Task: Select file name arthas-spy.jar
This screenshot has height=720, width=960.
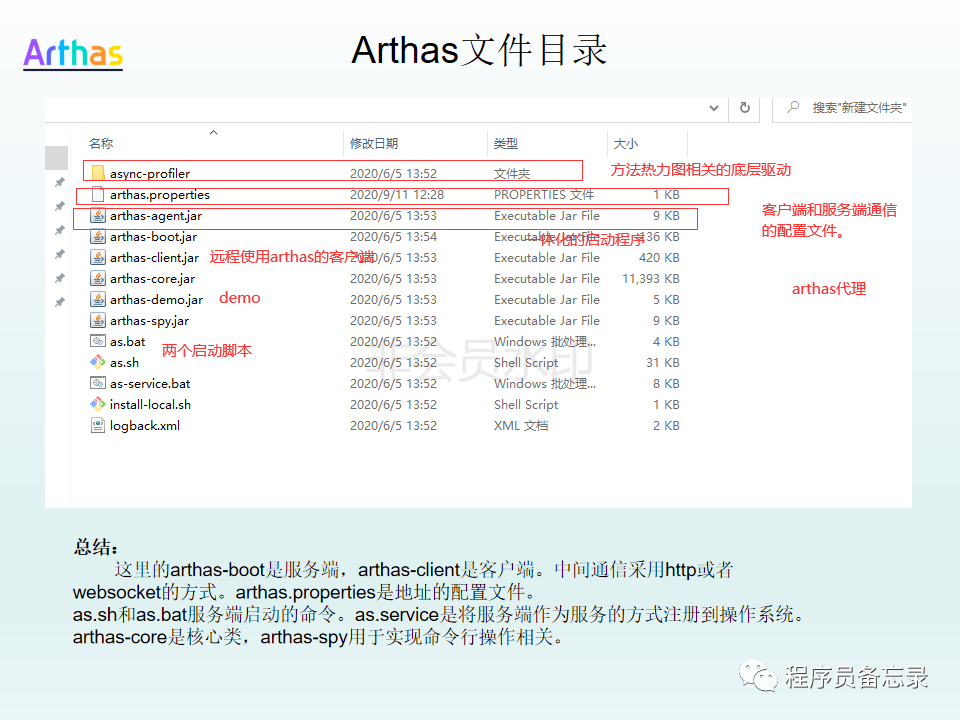Action: coord(149,320)
